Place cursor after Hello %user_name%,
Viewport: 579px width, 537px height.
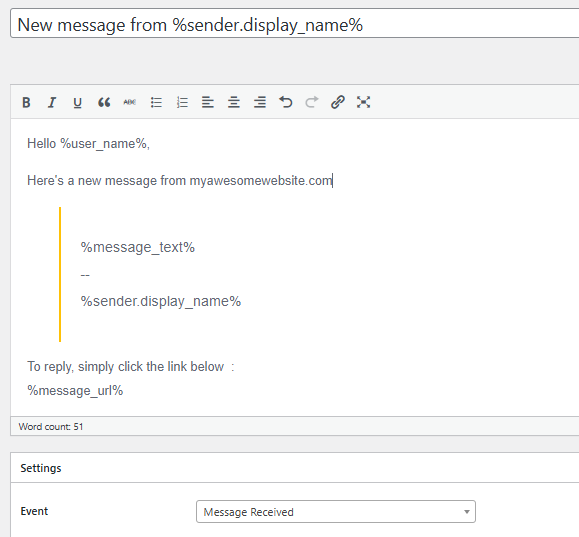pyautogui.click(x=151, y=144)
